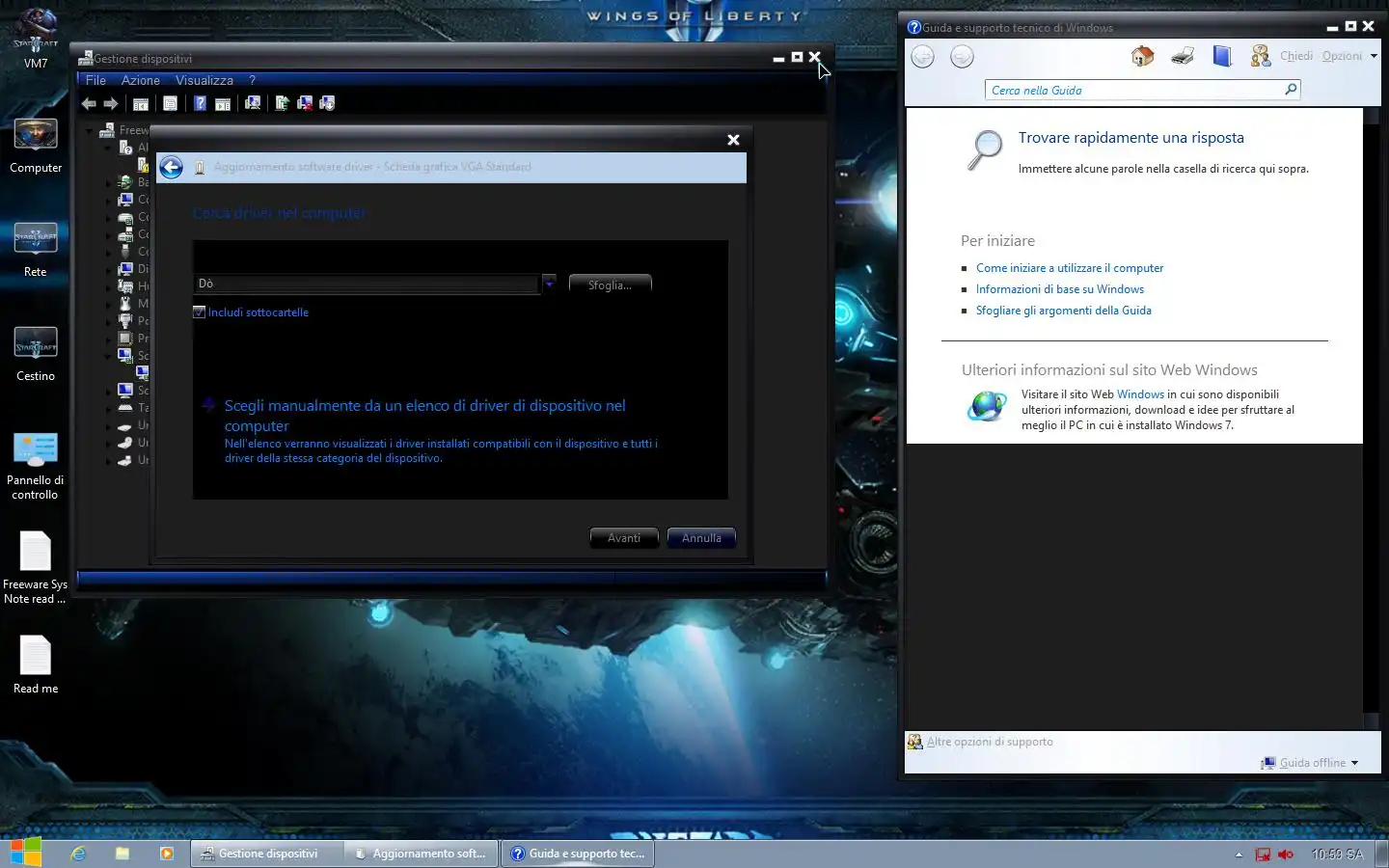
Task: Switch to Guida e supporto taskbar button
Action: [x=578, y=854]
